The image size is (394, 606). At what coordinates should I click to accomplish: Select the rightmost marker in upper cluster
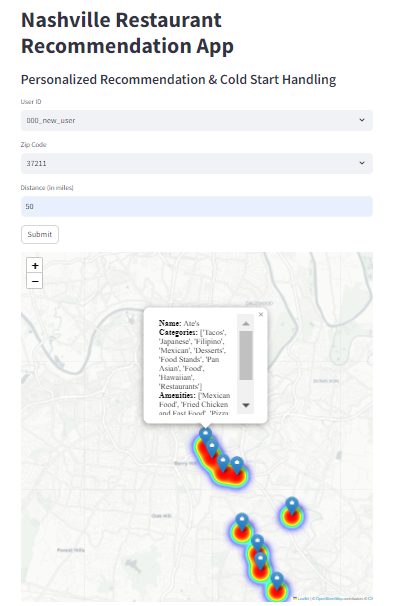(x=237, y=464)
